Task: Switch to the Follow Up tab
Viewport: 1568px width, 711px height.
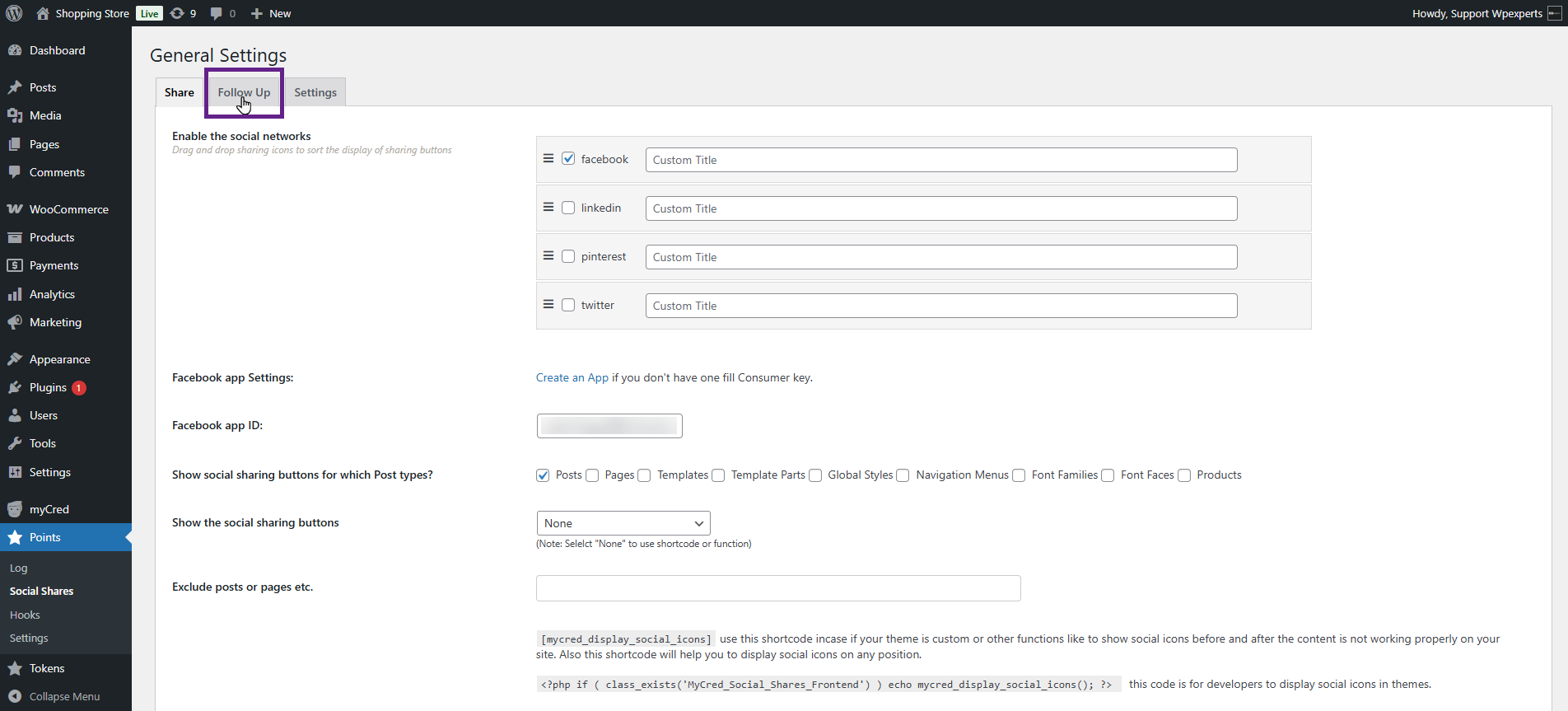Action: pos(244,92)
